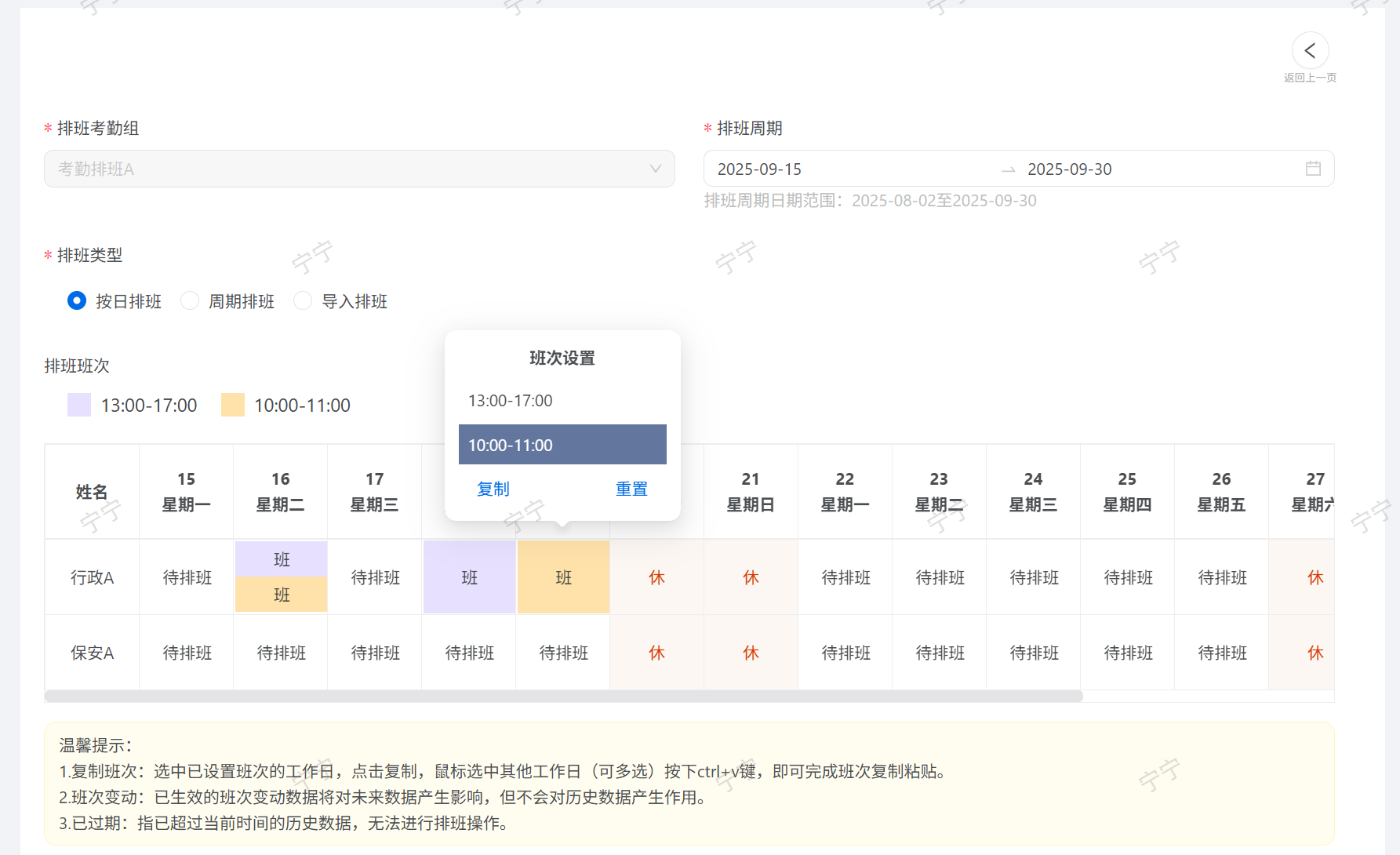The width and height of the screenshot is (1400, 855).
Task: Click the orange 10:00-11:00 legend swatch
Action: click(x=233, y=405)
